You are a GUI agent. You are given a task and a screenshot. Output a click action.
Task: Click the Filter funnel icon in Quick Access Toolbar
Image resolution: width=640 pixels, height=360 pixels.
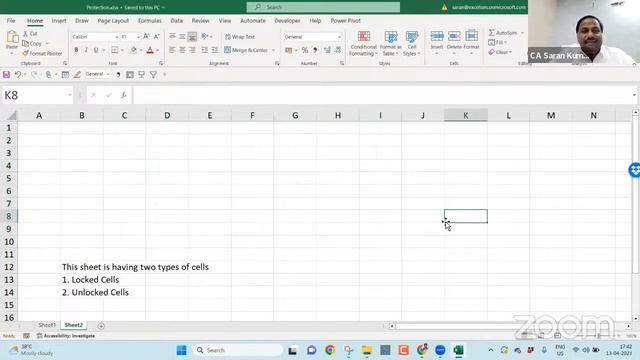click(153, 75)
